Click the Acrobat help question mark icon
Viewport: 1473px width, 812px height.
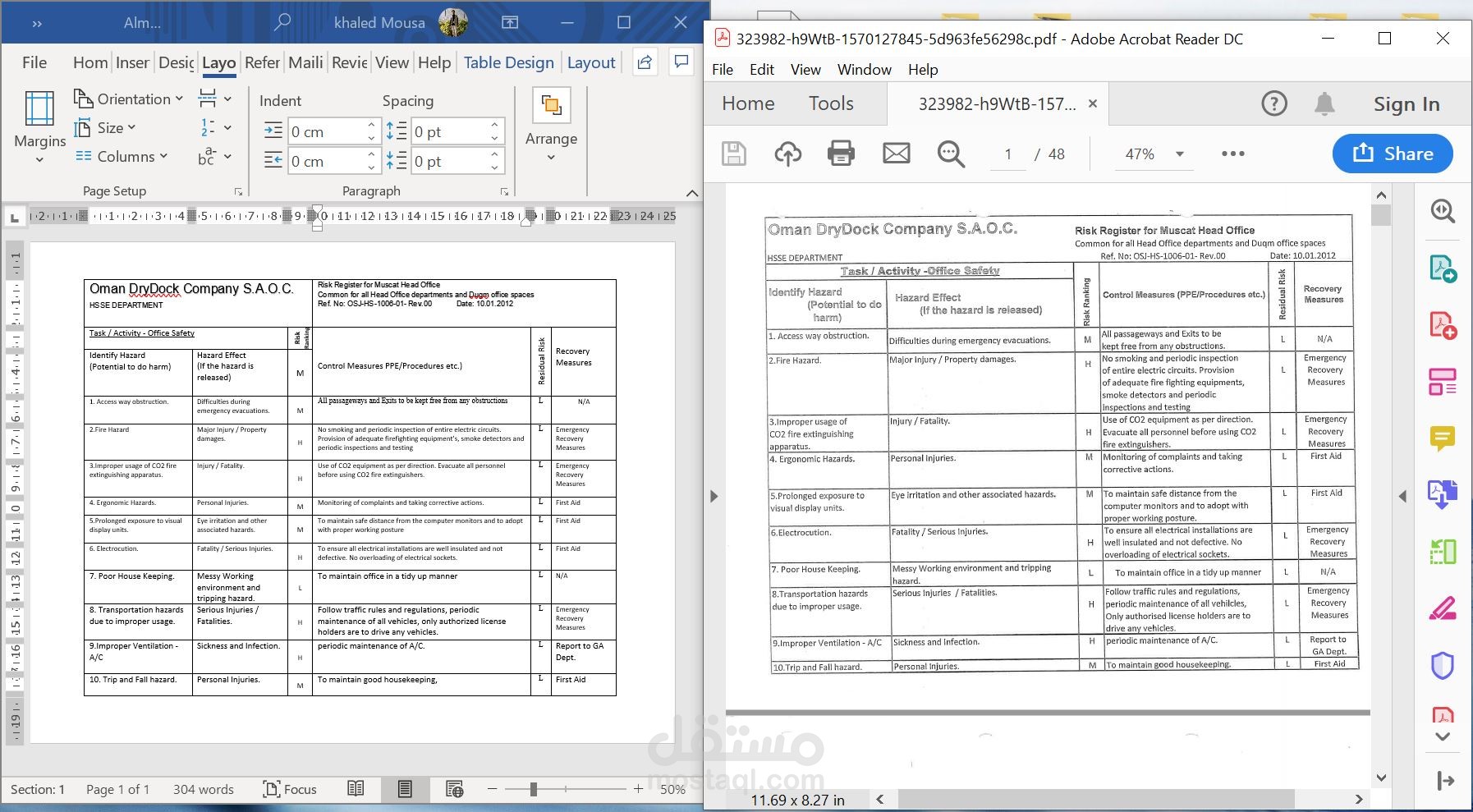click(1273, 103)
